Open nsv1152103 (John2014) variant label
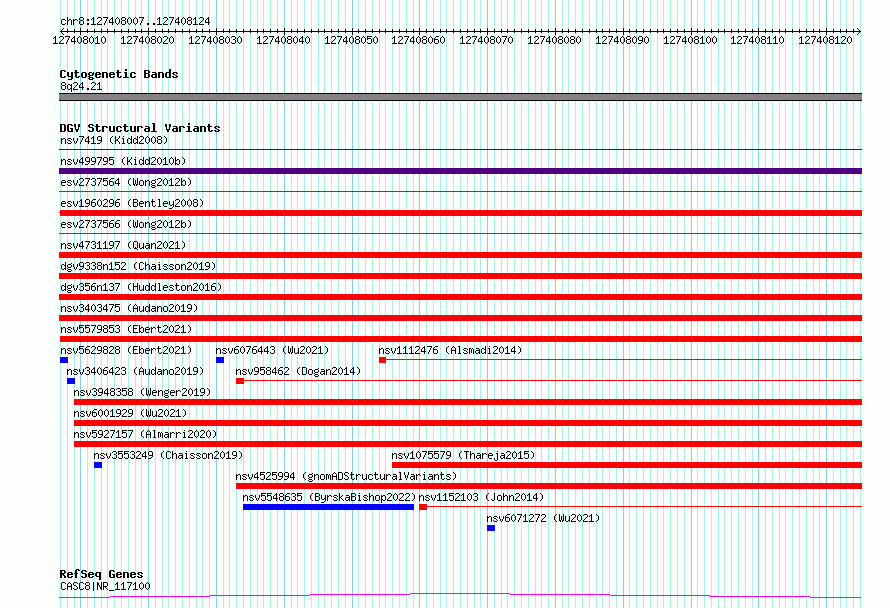 point(481,497)
